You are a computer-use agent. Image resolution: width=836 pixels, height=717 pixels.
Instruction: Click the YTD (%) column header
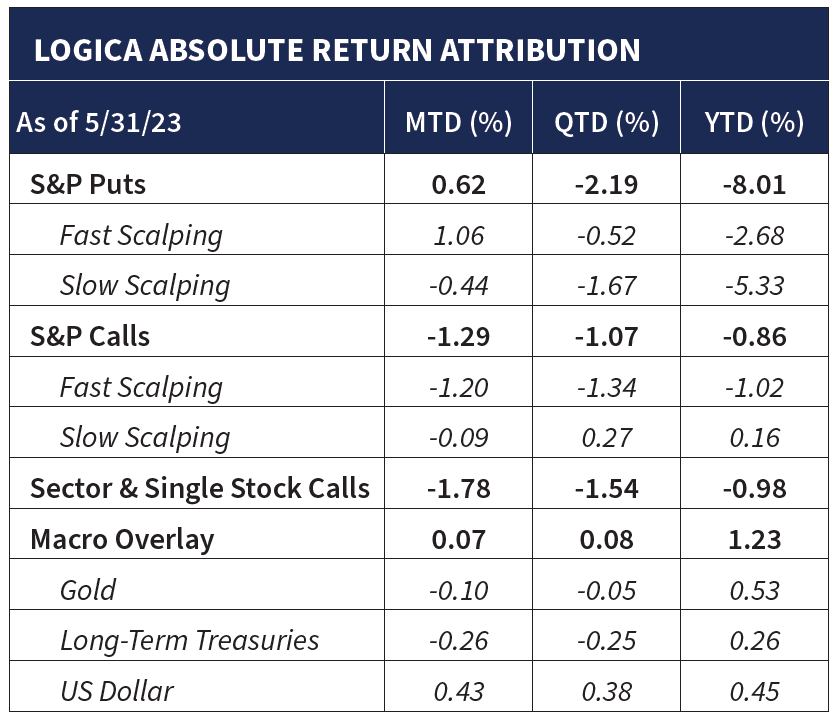pos(755,123)
